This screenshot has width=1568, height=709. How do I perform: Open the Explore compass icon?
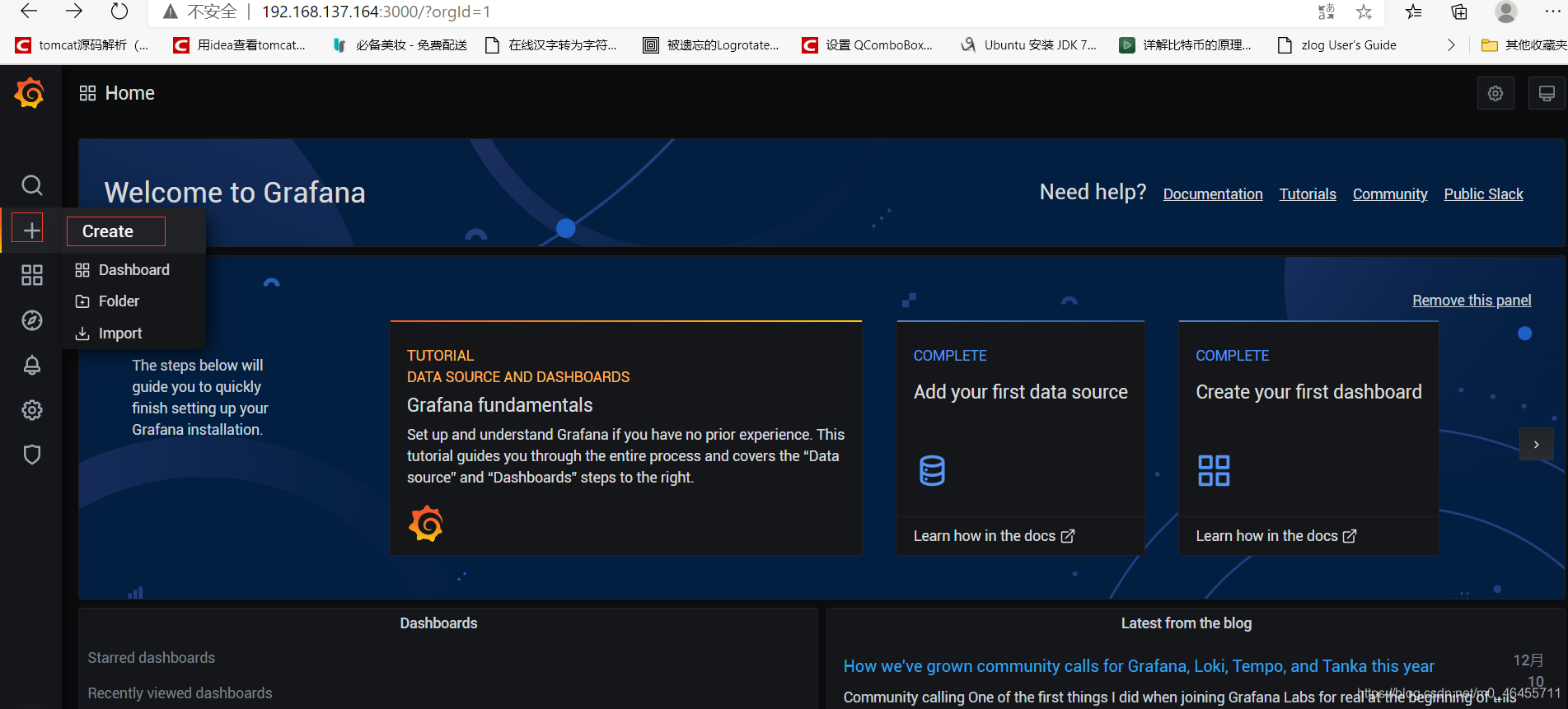pos(31,320)
